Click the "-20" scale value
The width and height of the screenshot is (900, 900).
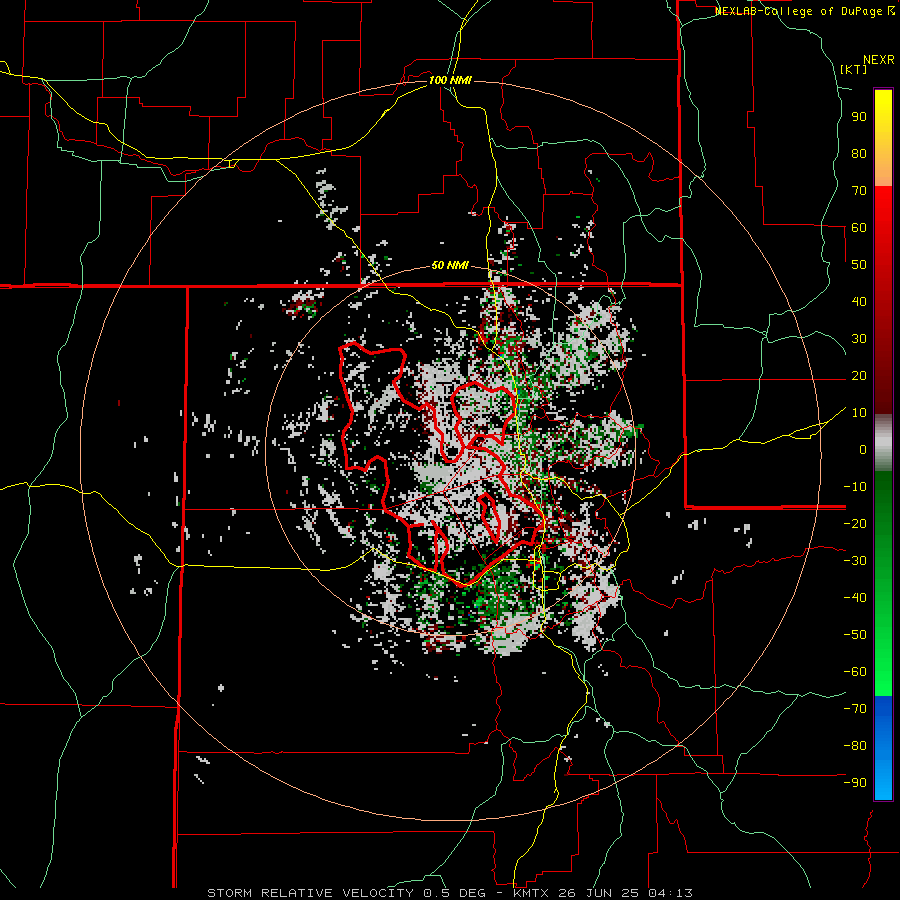855,524
